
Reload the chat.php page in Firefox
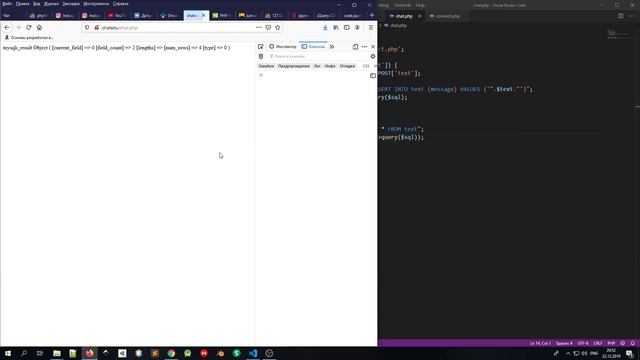(x=29, y=27)
